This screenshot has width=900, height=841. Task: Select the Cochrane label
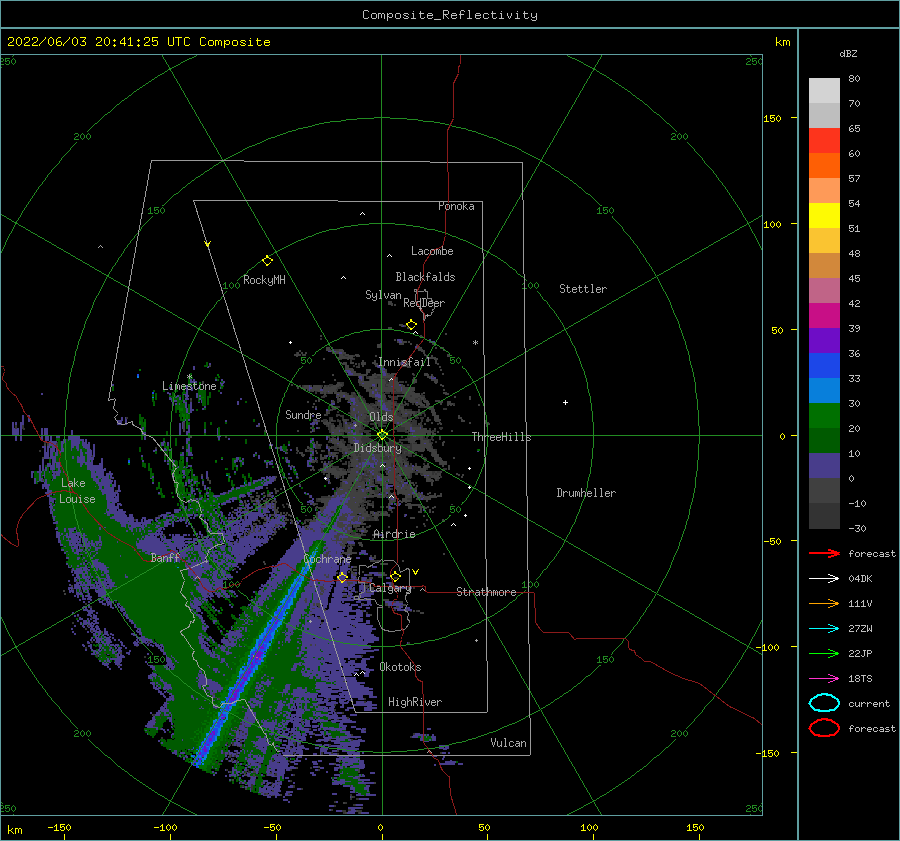(327, 559)
